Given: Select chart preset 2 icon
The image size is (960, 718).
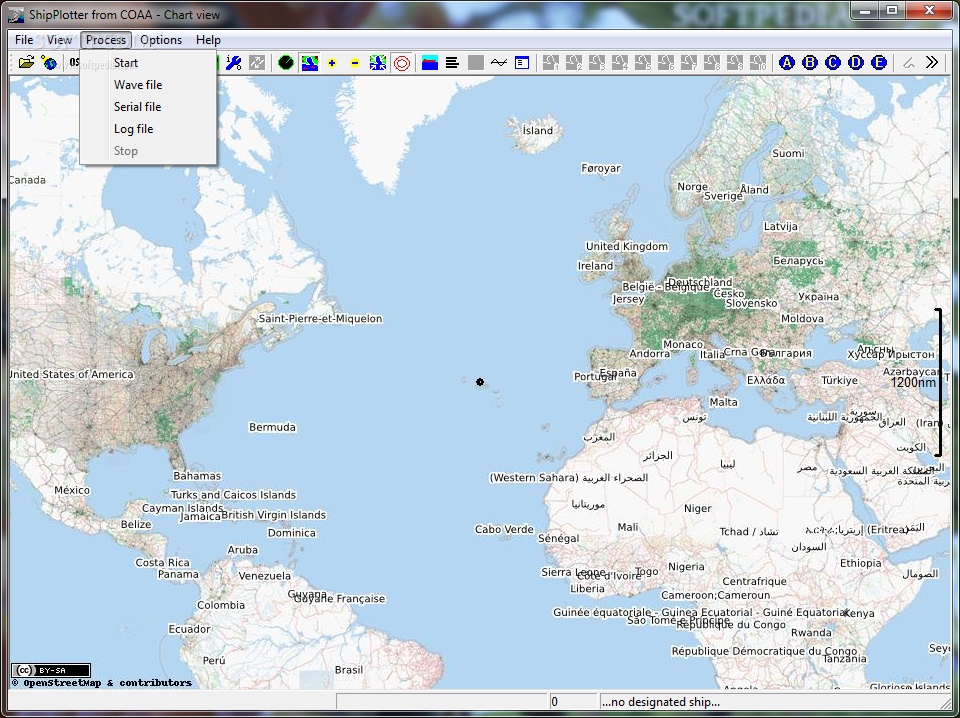Looking at the screenshot, I should tap(574, 62).
